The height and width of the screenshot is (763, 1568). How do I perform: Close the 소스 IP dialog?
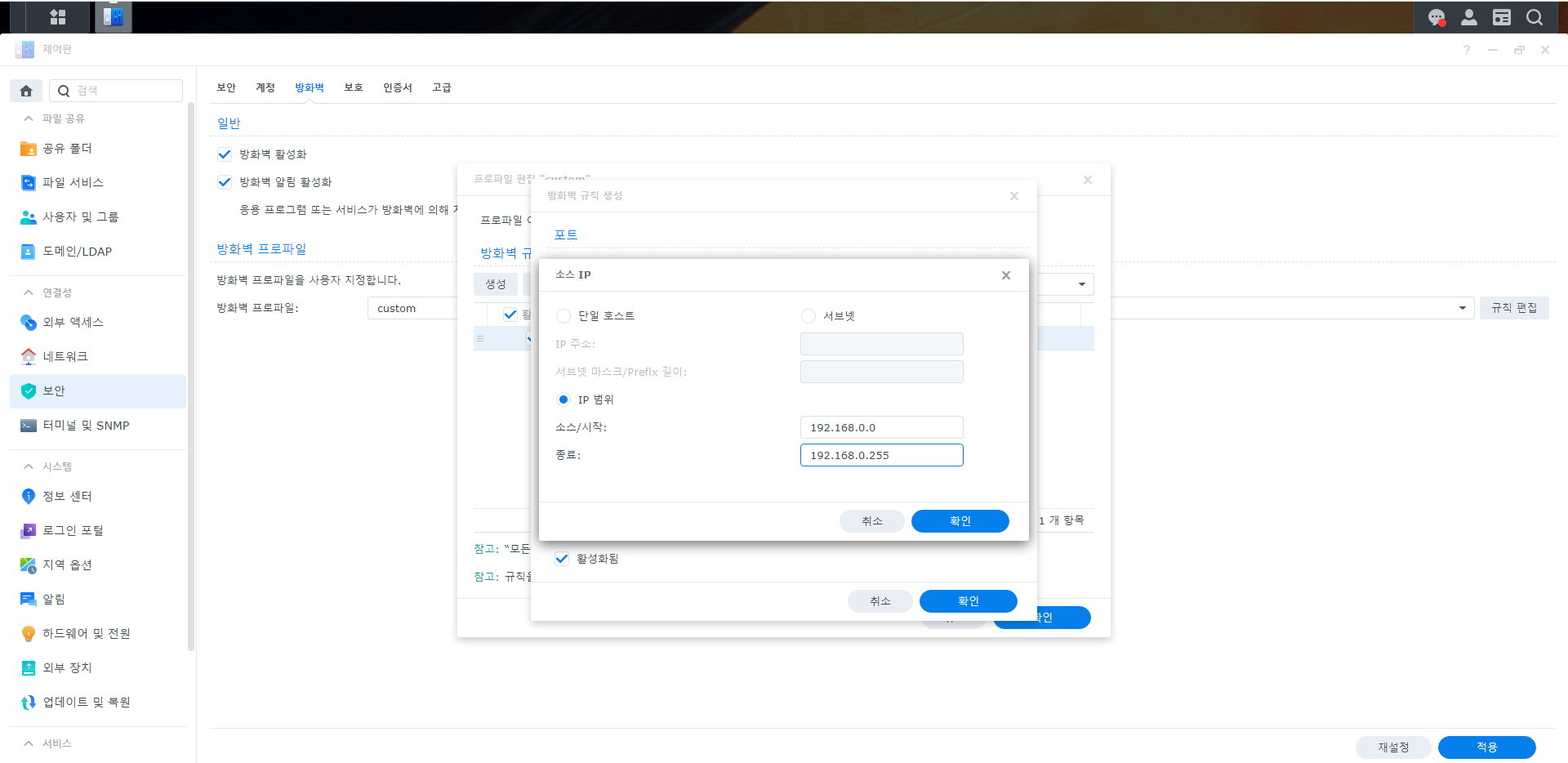pyautogui.click(x=1006, y=275)
